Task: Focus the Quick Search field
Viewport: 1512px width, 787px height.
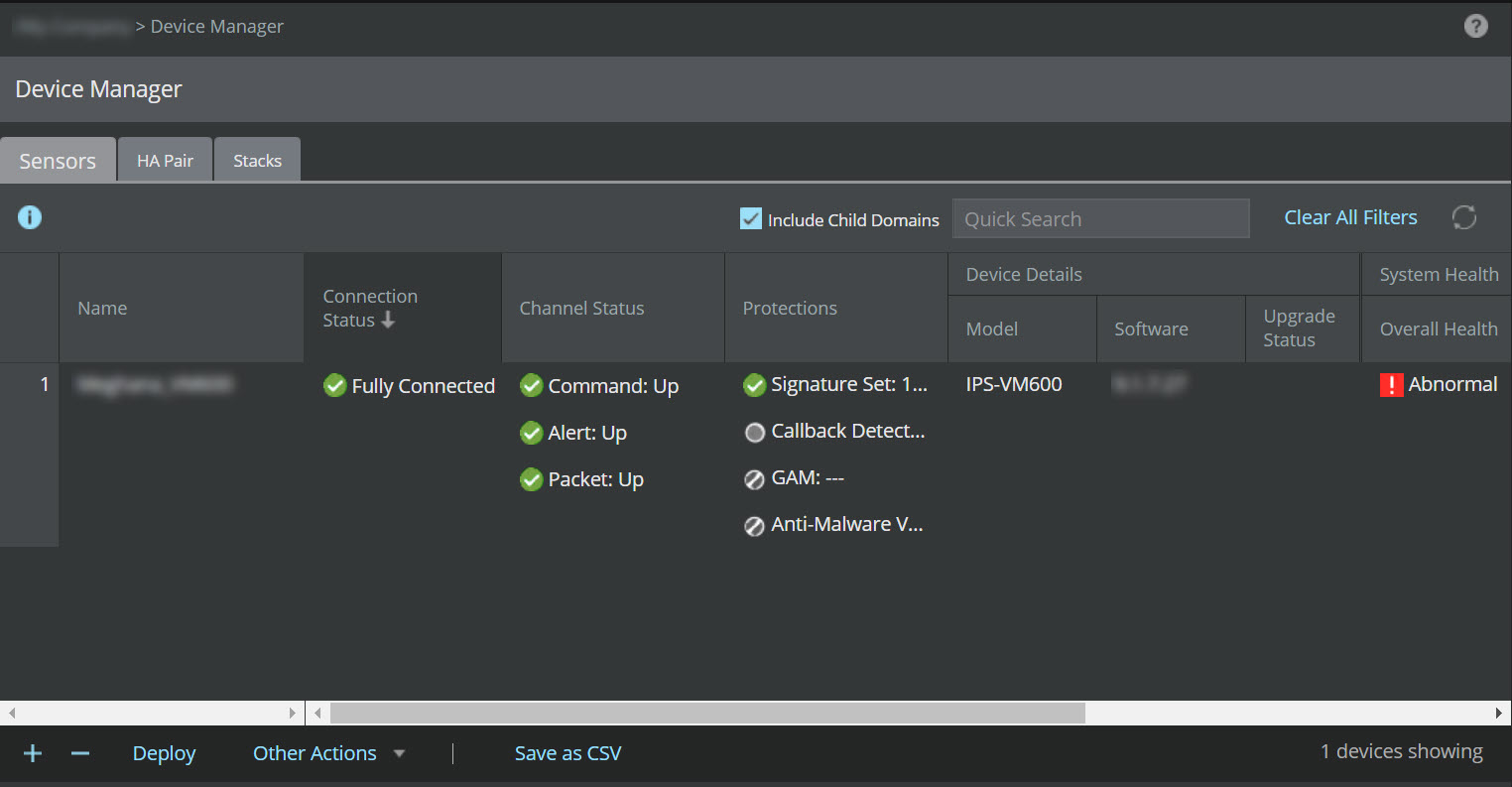Action: (x=1100, y=218)
